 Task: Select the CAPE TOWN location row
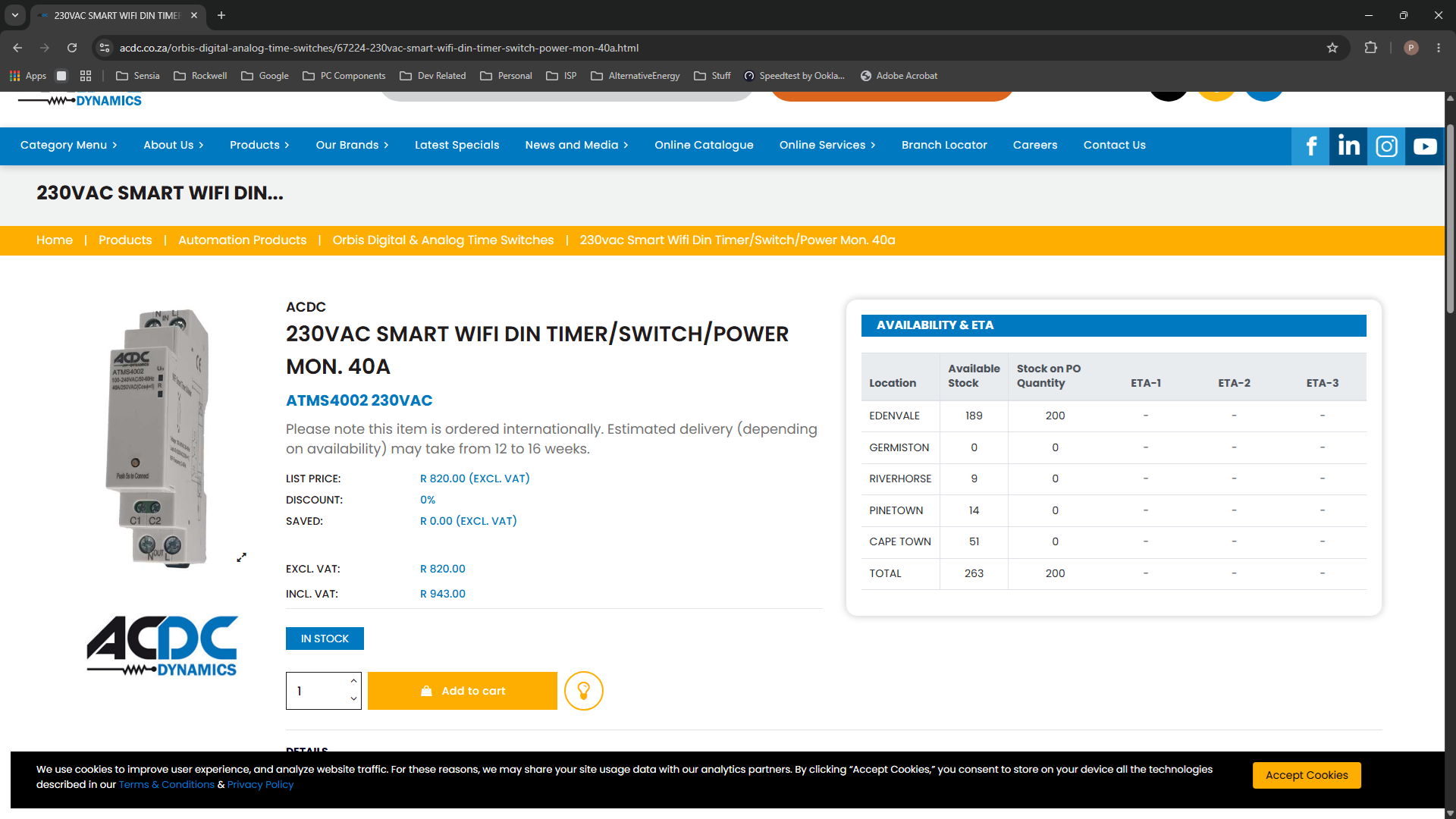[x=1113, y=541]
